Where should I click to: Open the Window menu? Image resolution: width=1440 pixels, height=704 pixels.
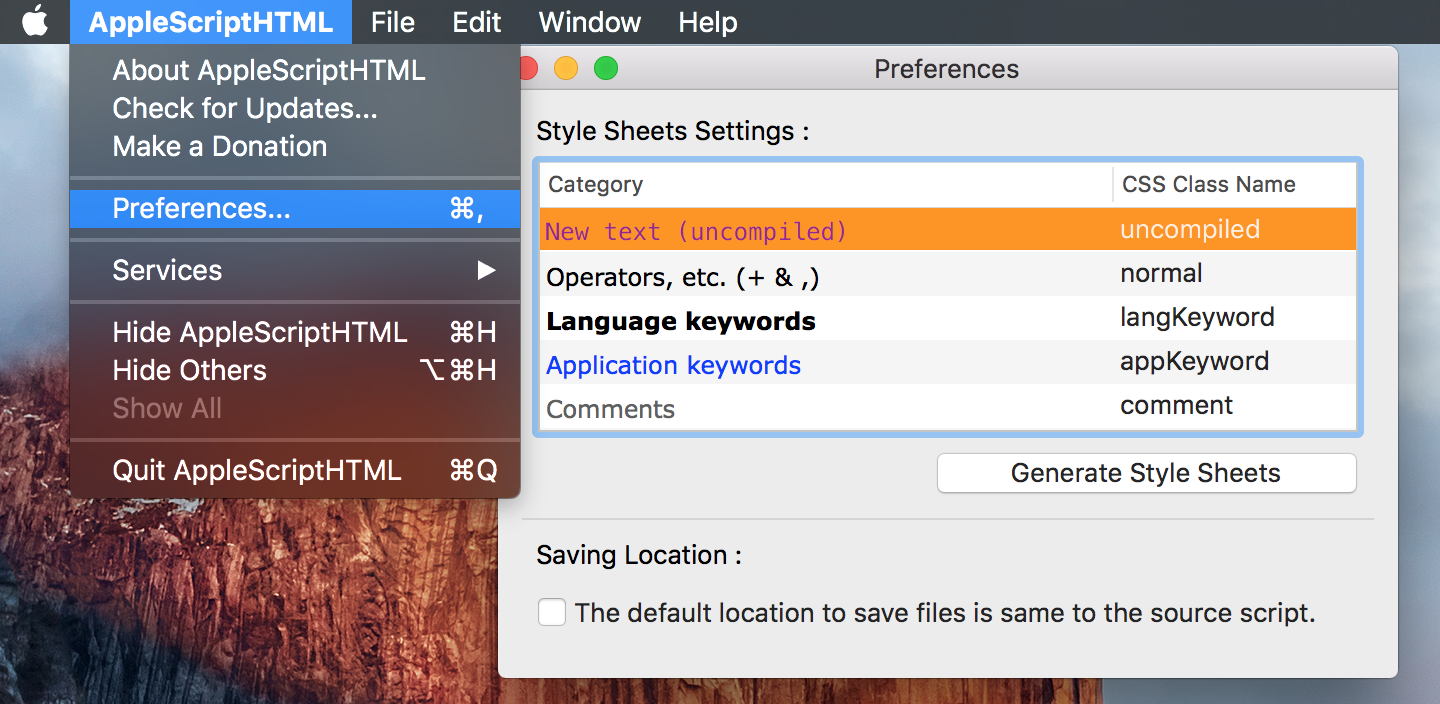pyautogui.click(x=590, y=22)
